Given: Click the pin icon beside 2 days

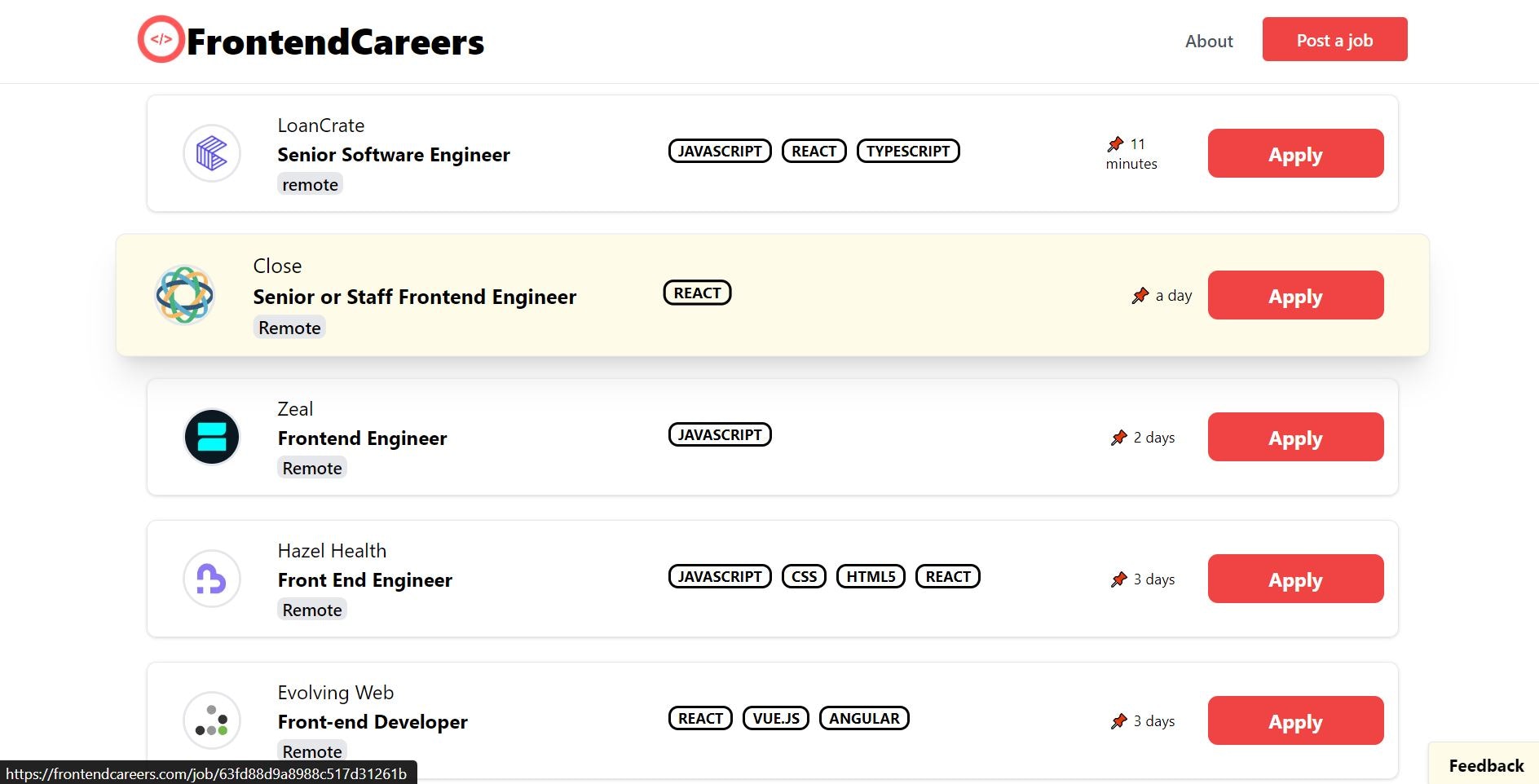Looking at the screenshot, I should click(1119, 438).
